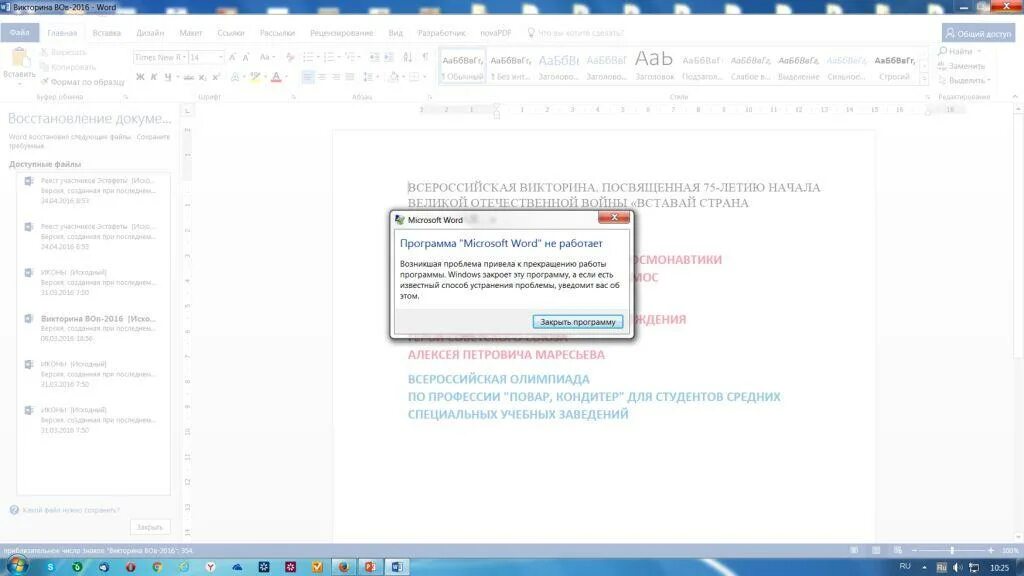Click the numbered list icon
1024x576 pixels.
[329, 57]
